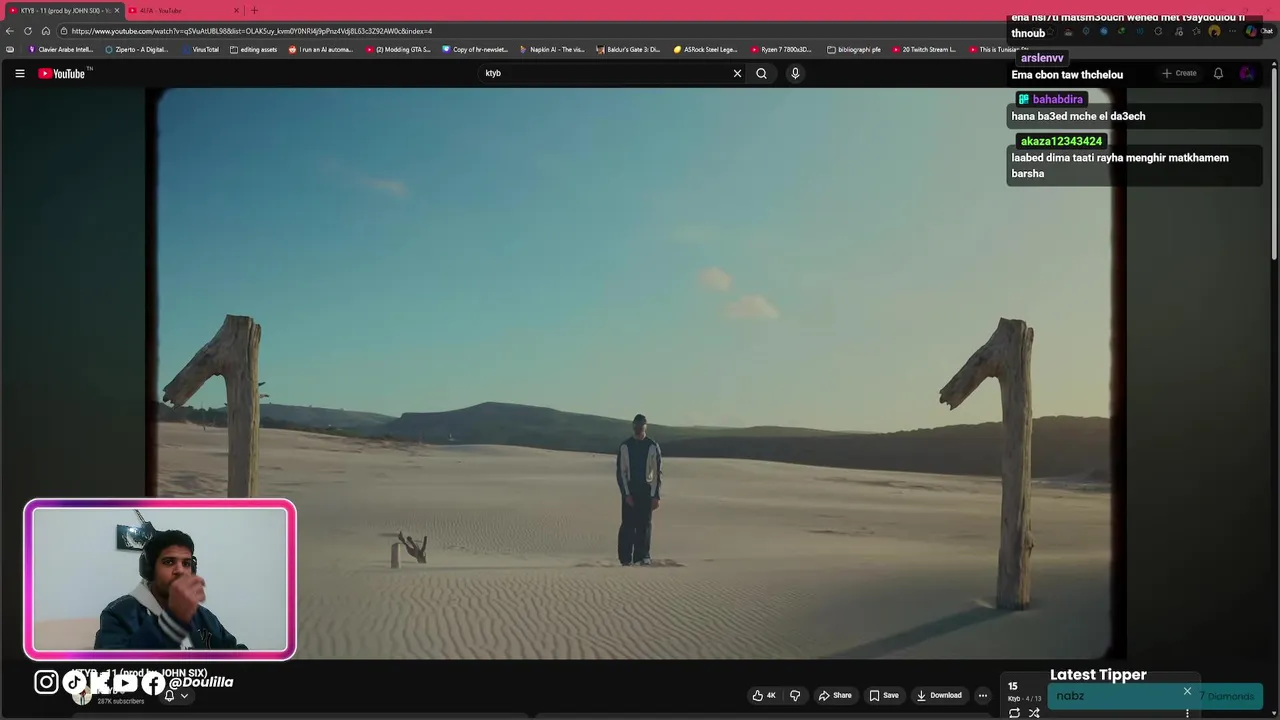Open the 'Modding GTA S...' bookmark
Viewport: 1280px width, 720px height.
pos(398,49)
